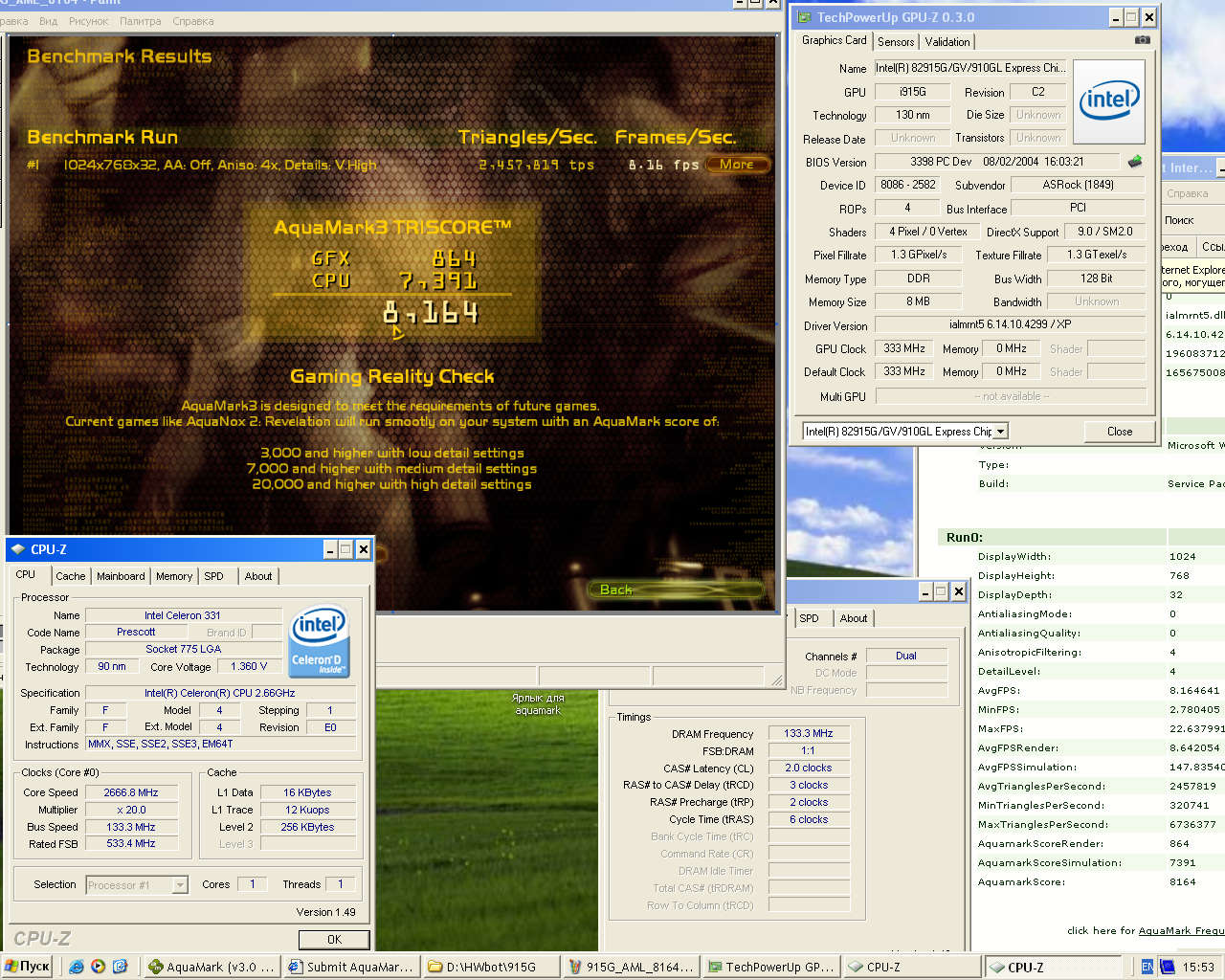
Task: Click the Driver Version field in GPU-Z
Action: (x=1011, y=325)
